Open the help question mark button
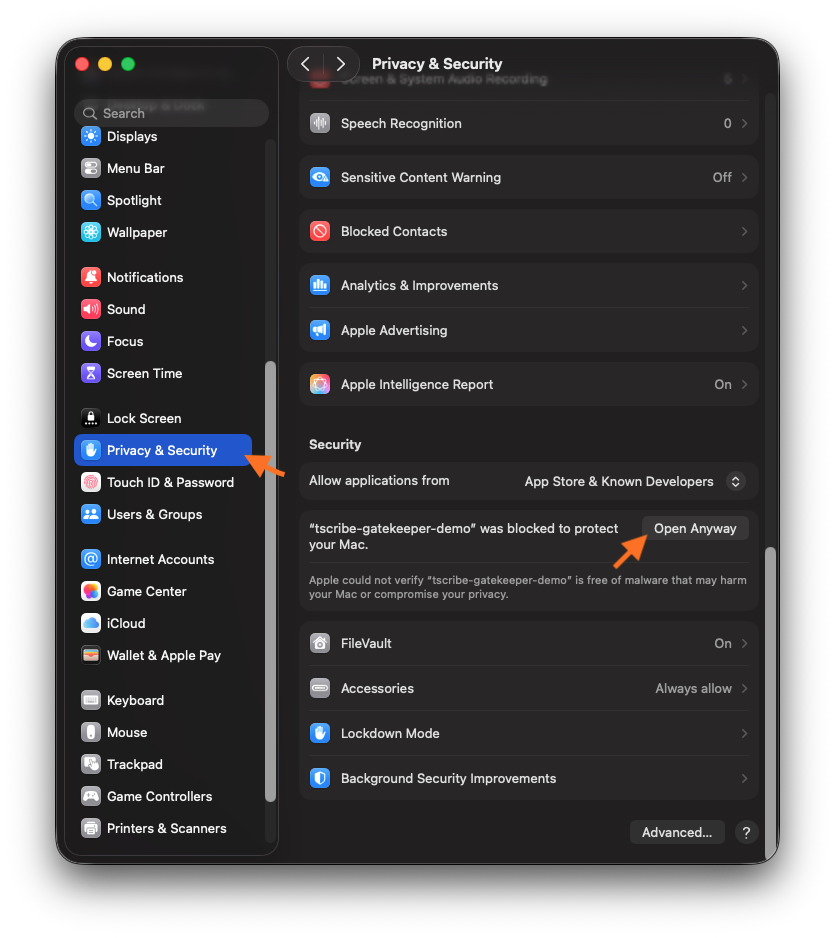This screenshot has height=938, width=835. pyautogui.click(x=746, y=832)
